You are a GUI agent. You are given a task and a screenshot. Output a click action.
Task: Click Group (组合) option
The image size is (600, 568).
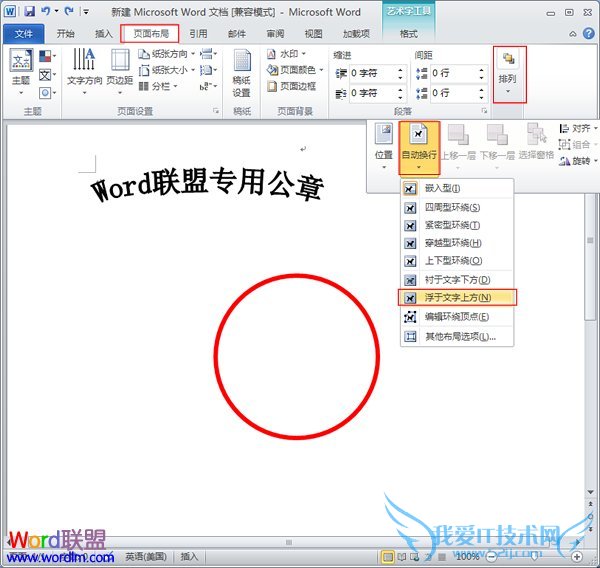click(577, 144)
